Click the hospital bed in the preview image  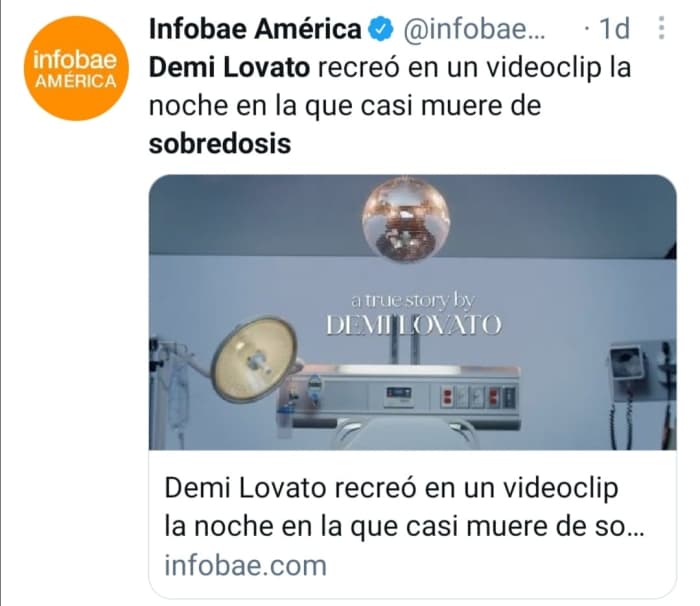(405, 434)
